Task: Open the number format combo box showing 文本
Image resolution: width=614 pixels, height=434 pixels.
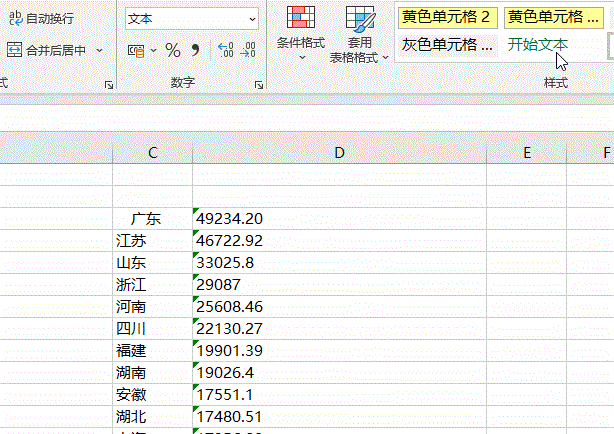Action: tap(192, 18)
